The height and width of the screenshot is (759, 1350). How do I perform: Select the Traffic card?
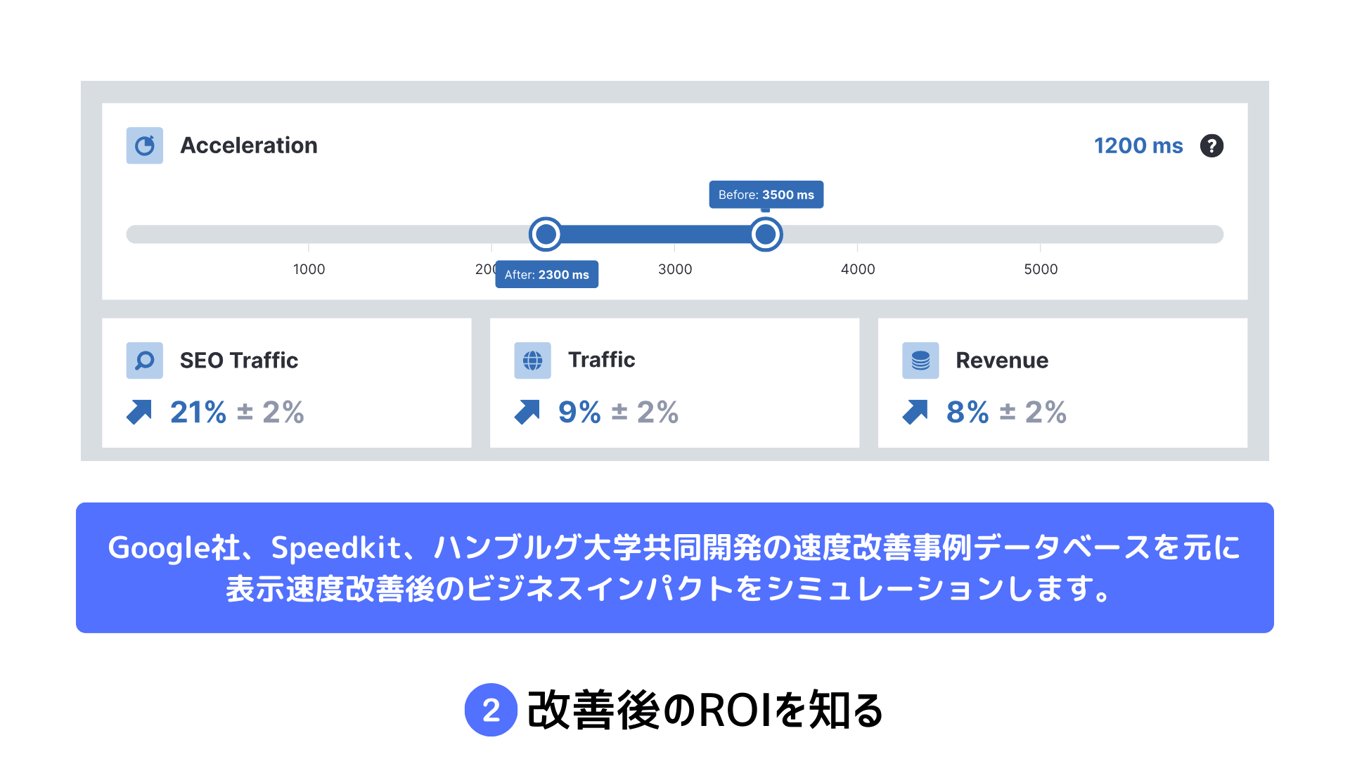point(674,382)
